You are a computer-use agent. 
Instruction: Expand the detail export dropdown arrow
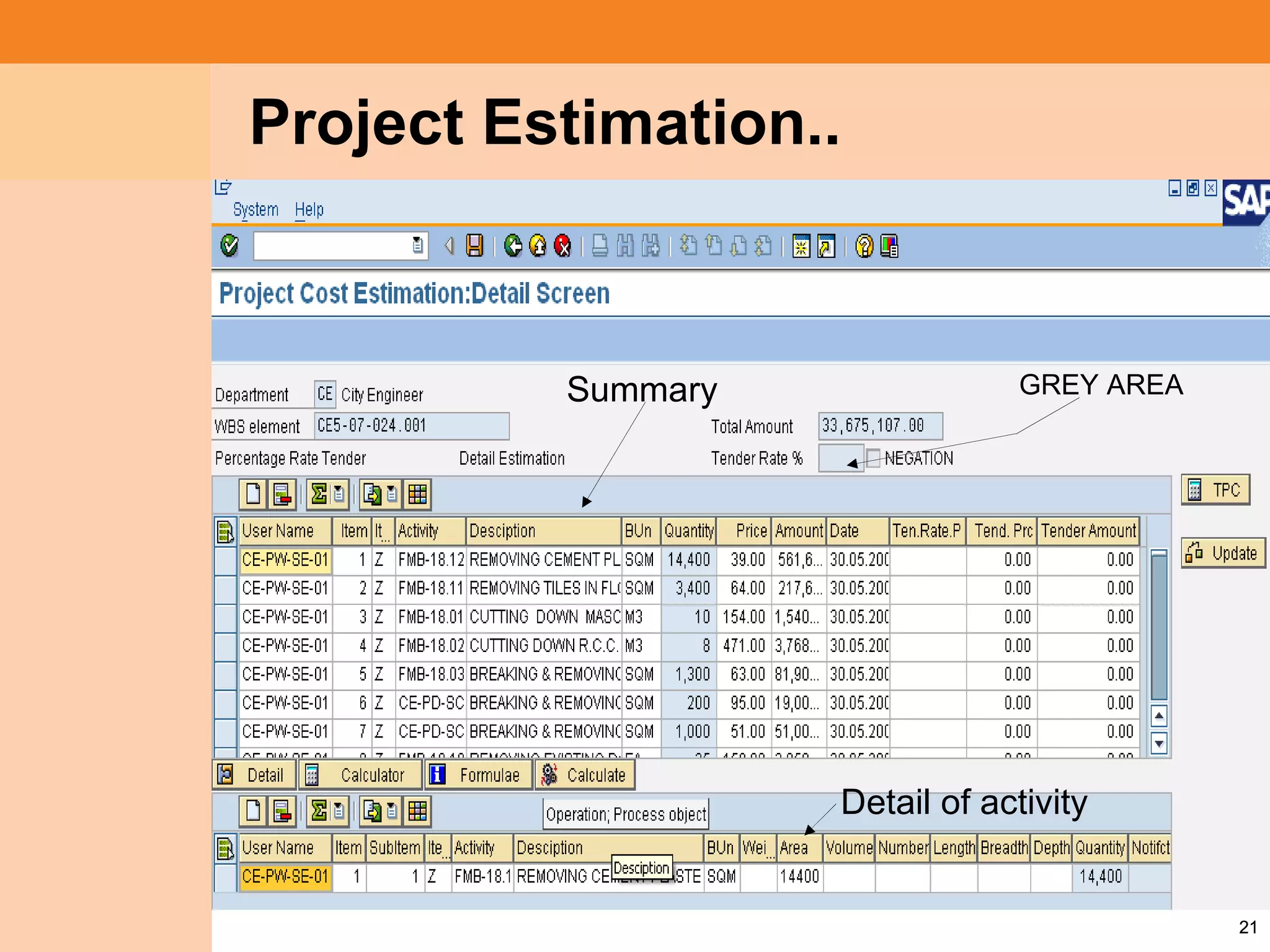392,811
